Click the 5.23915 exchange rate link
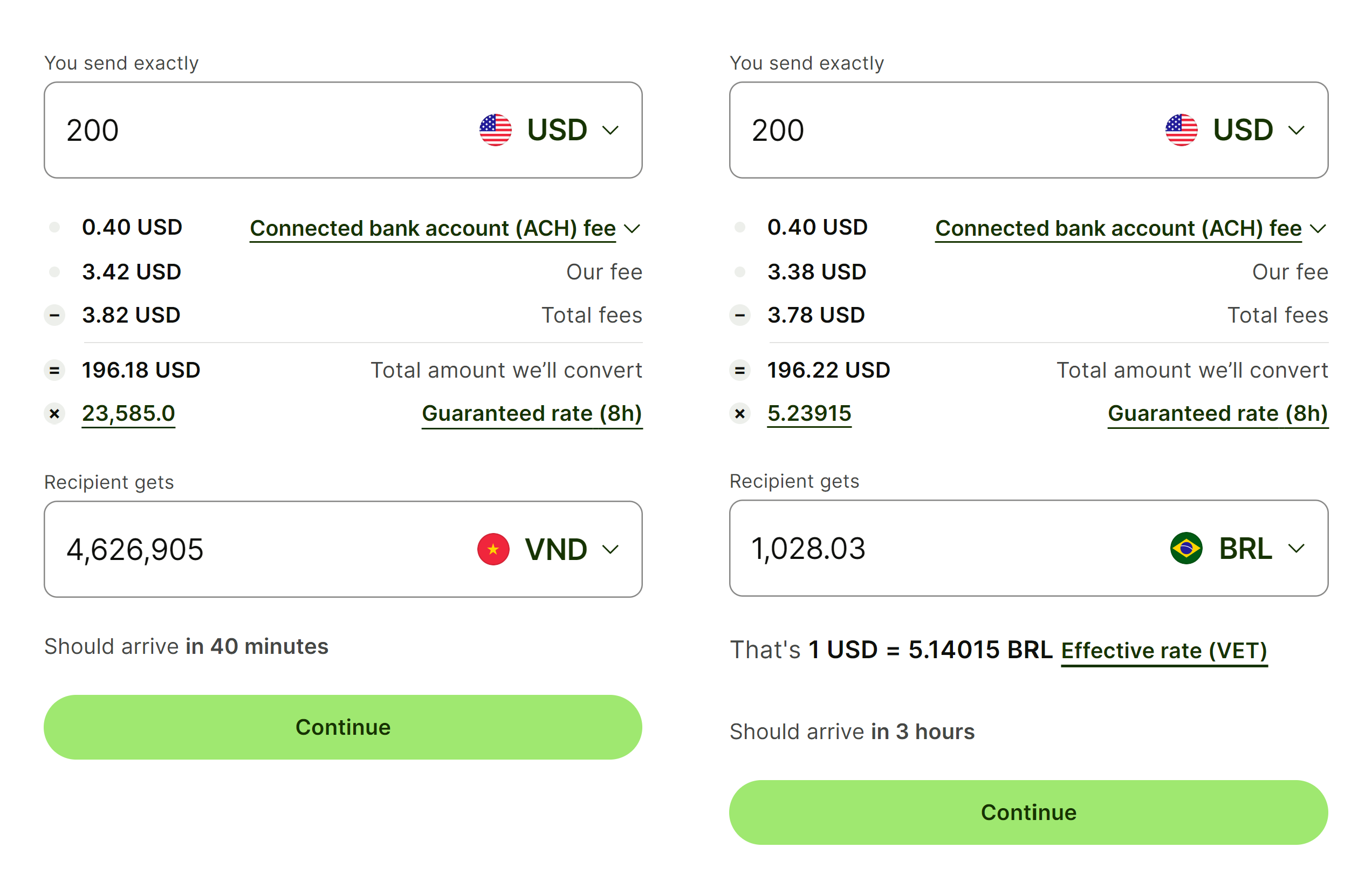Screen dimensions: 1372x888 (809, 413)
